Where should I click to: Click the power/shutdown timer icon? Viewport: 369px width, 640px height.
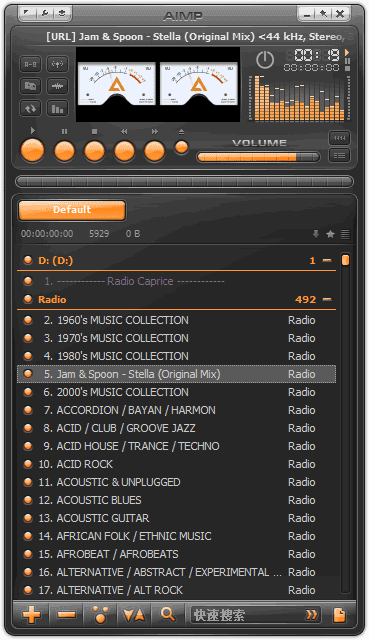point(265,60)
